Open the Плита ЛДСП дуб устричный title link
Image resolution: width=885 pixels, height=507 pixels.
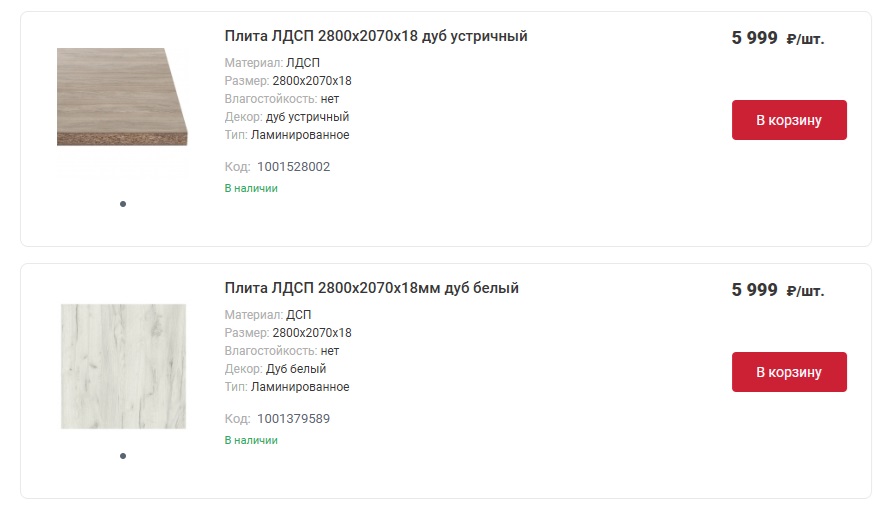coord(376,36)
